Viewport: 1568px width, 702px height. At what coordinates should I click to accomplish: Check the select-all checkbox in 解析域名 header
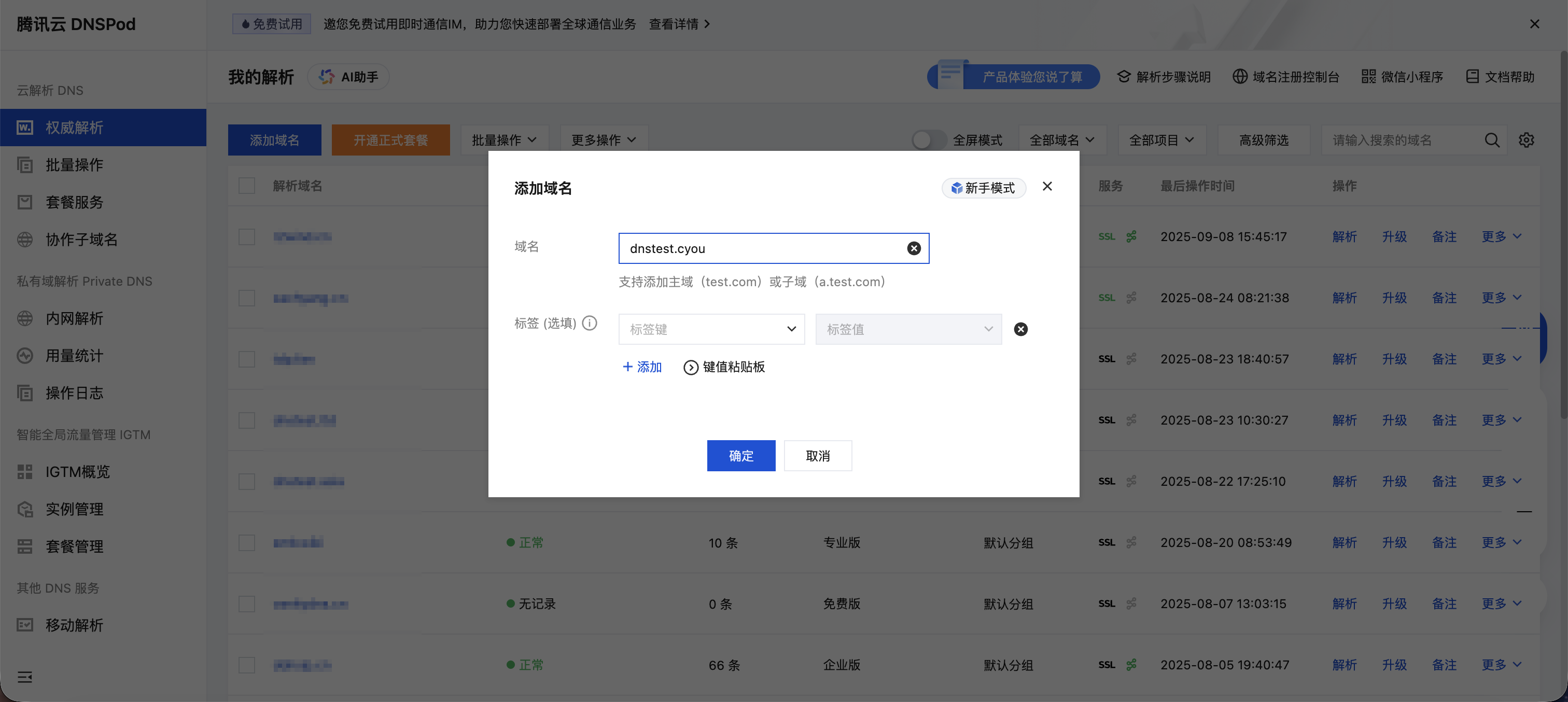246,186
